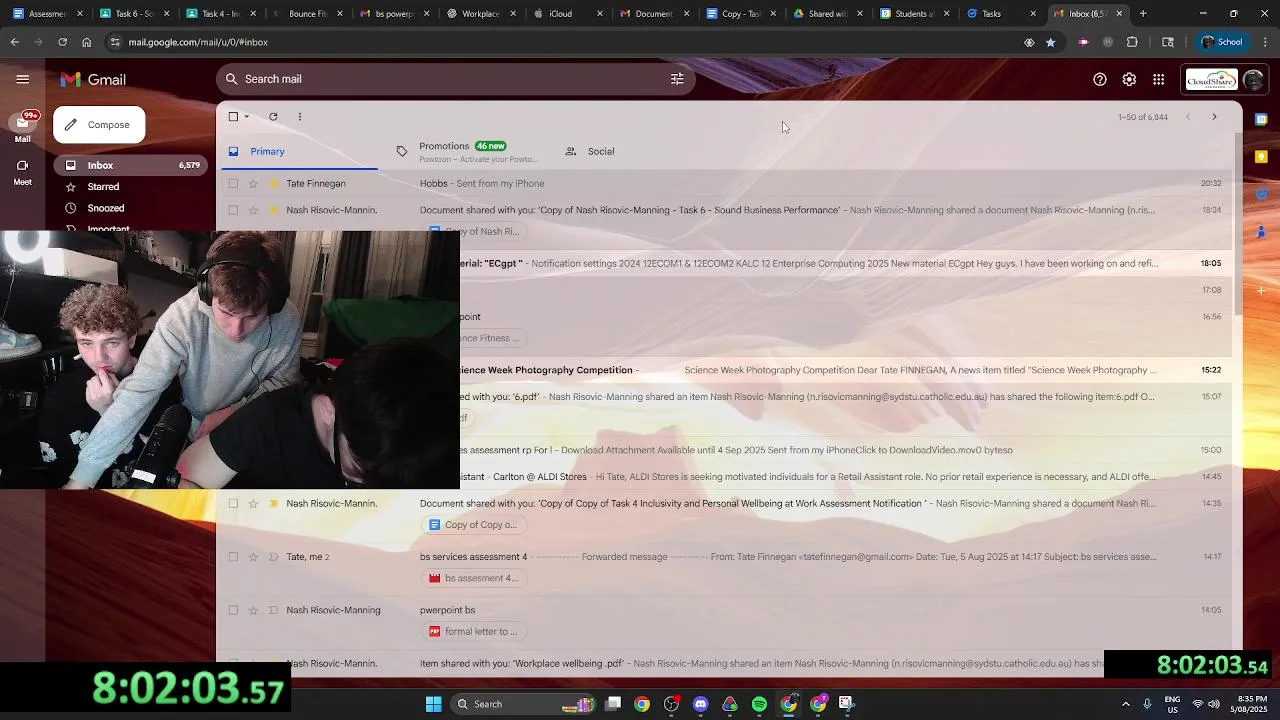Bookmark this page with the star icon

[1050, 42]
